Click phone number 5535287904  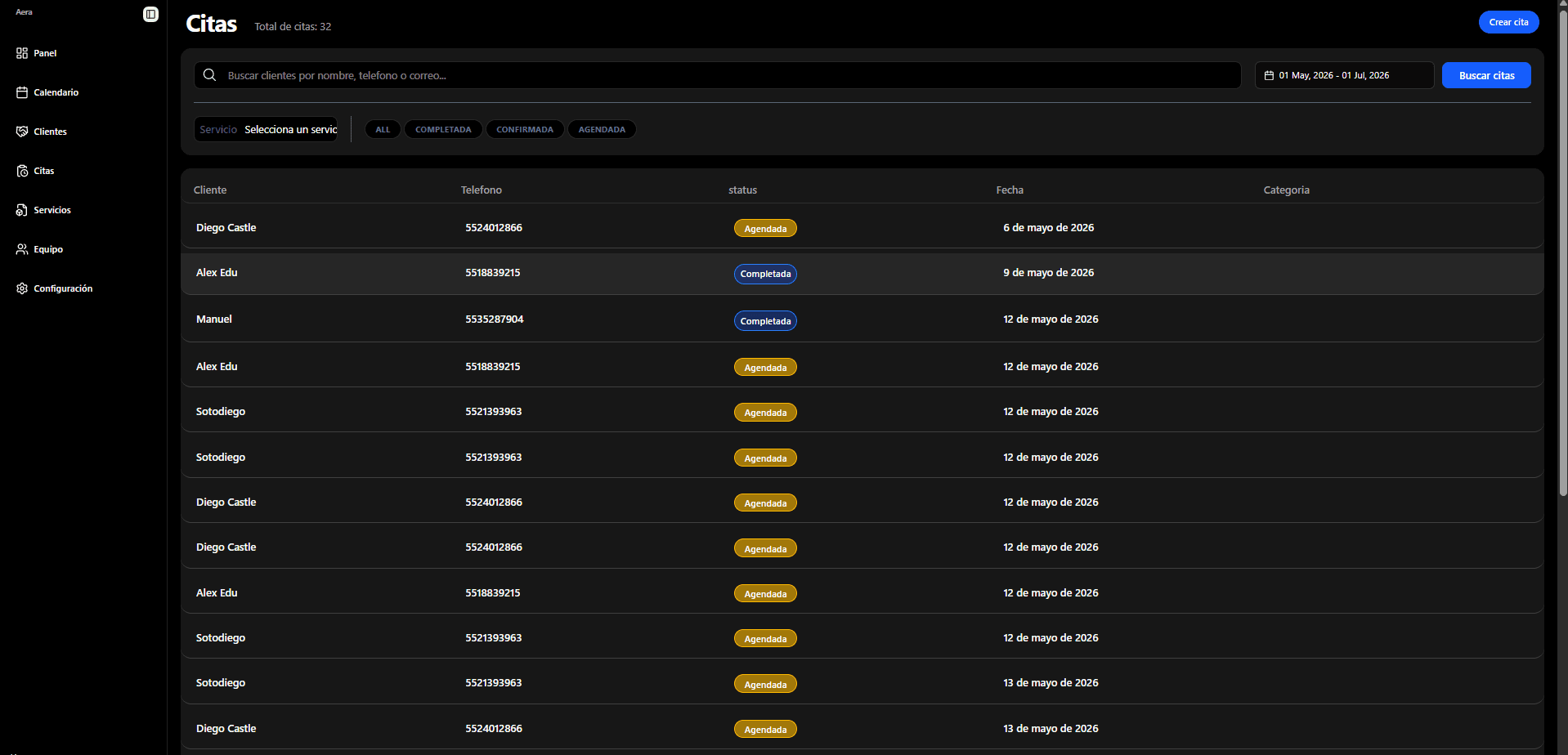[x=495, y=319]
